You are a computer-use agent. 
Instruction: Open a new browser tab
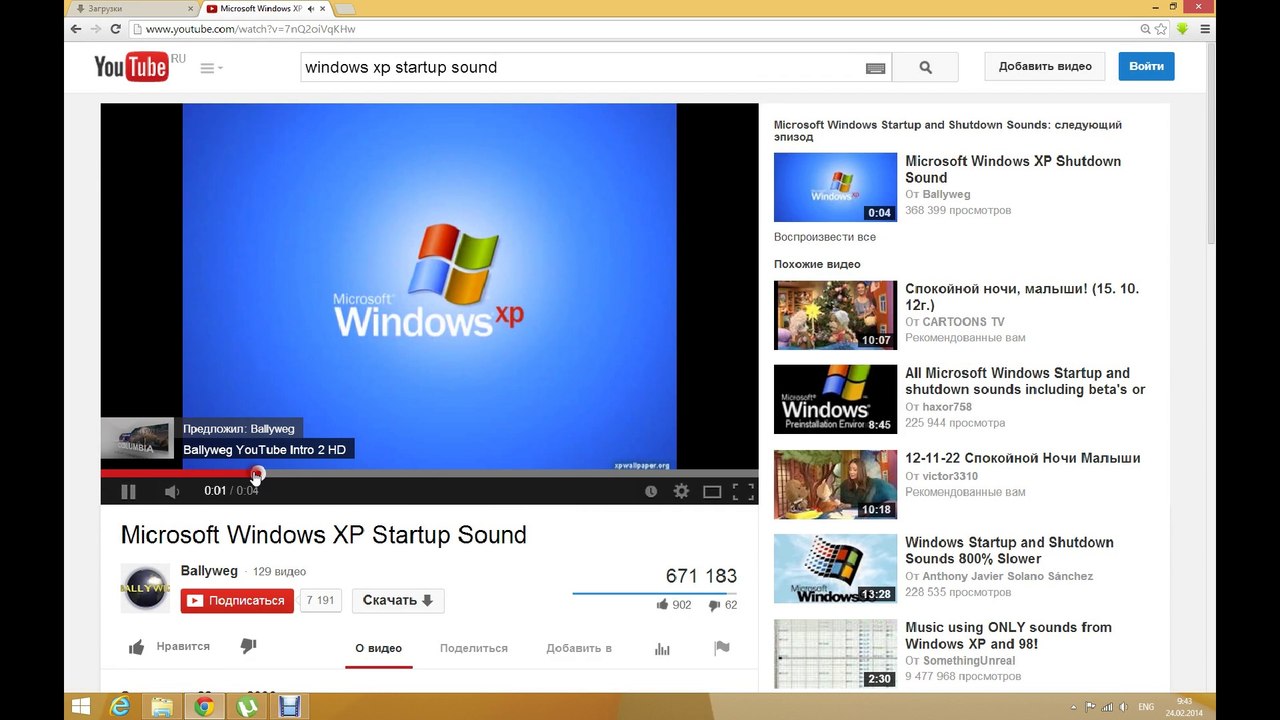(x=345, y=9)
